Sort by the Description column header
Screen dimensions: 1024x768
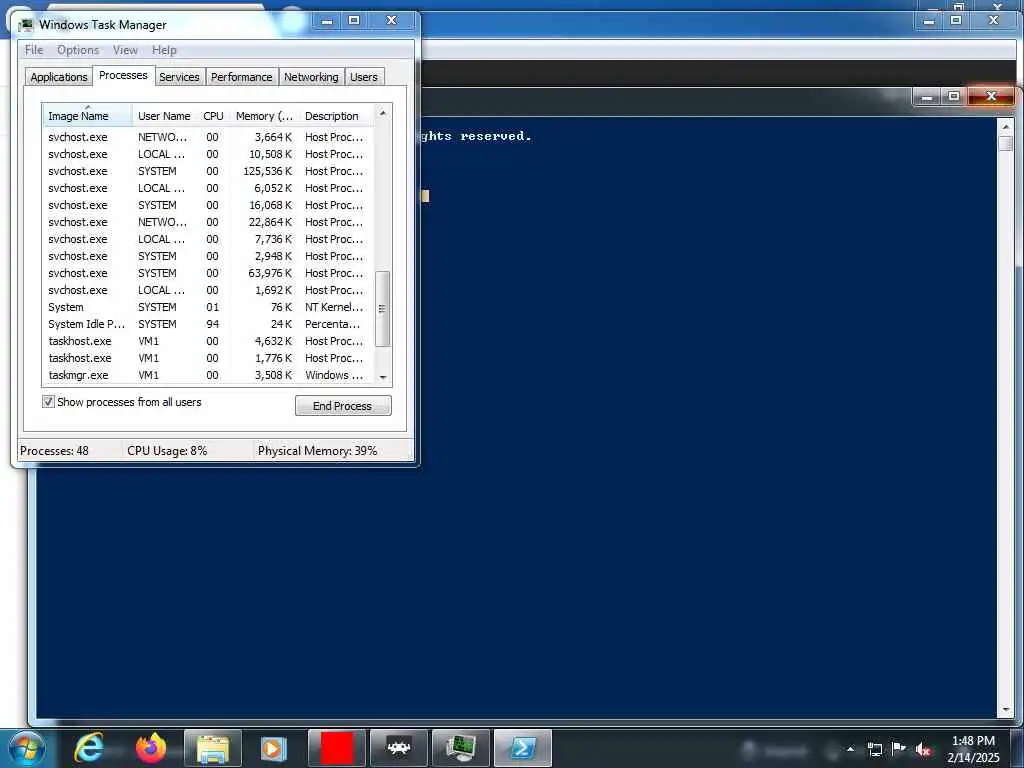point(336,116)
